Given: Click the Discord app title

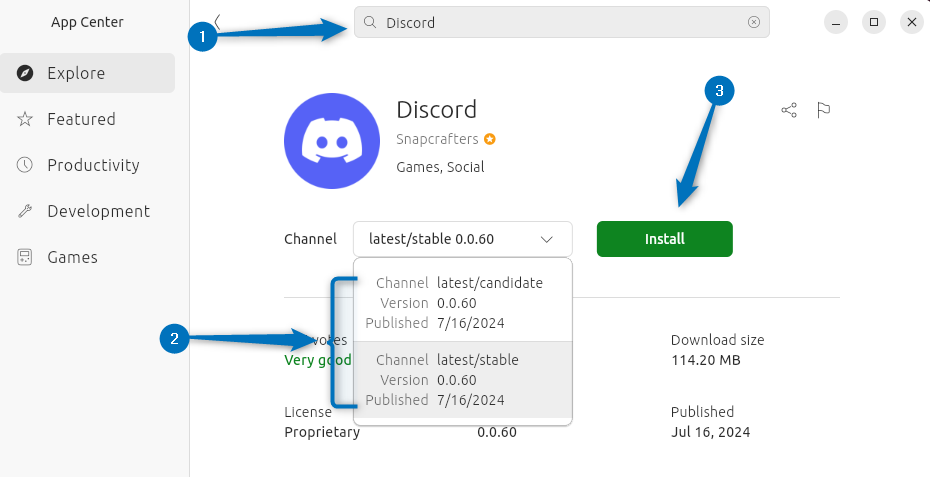Looking at the screenshot, I should [x=437, y=110].
